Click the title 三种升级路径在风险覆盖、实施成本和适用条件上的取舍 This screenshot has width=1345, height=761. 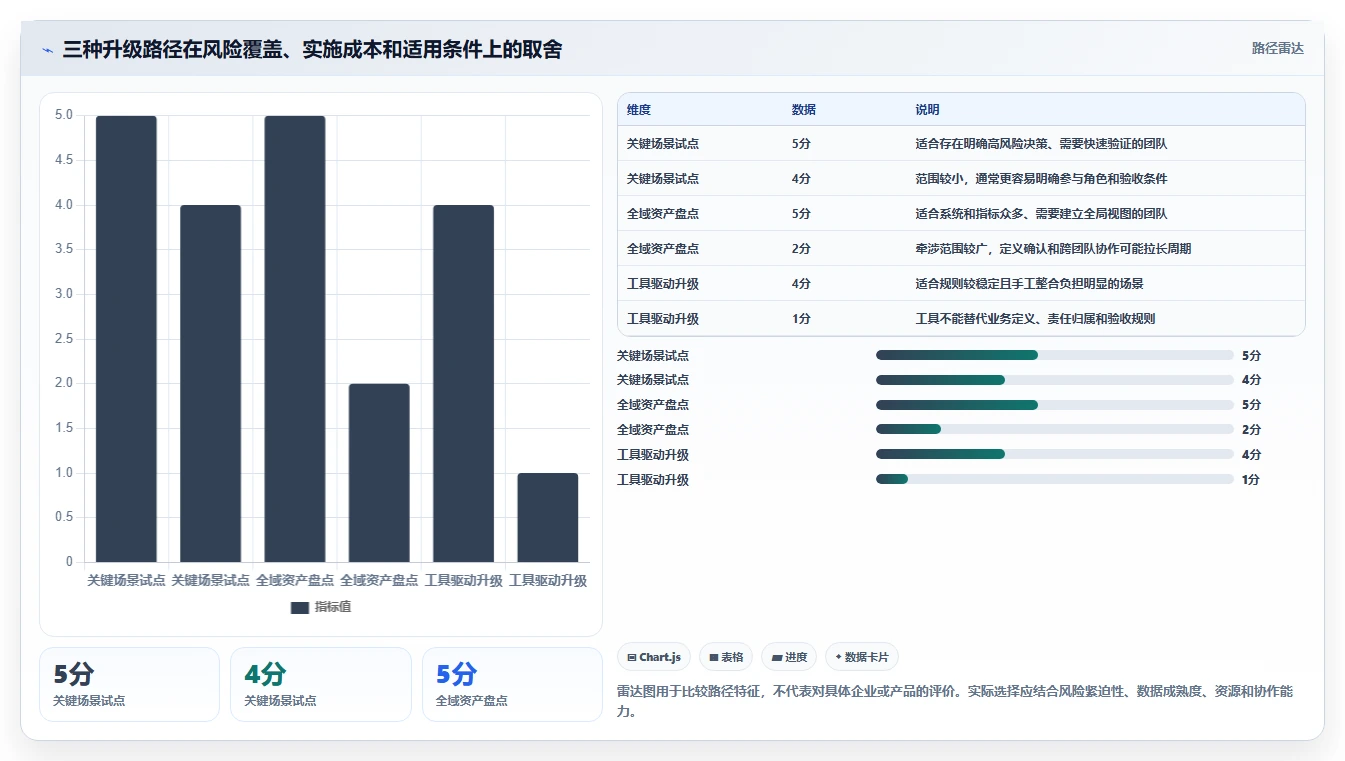click(312, 49)
